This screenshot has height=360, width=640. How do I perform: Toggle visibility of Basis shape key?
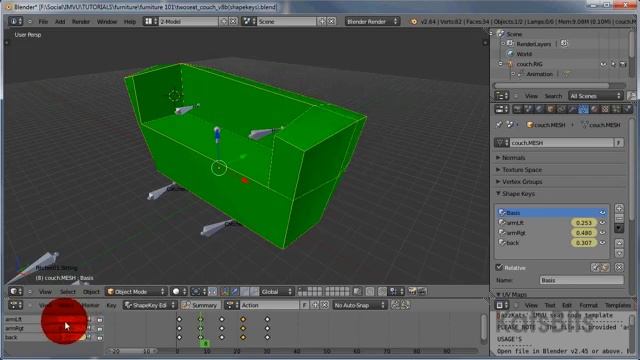click(x=602, y=213)
